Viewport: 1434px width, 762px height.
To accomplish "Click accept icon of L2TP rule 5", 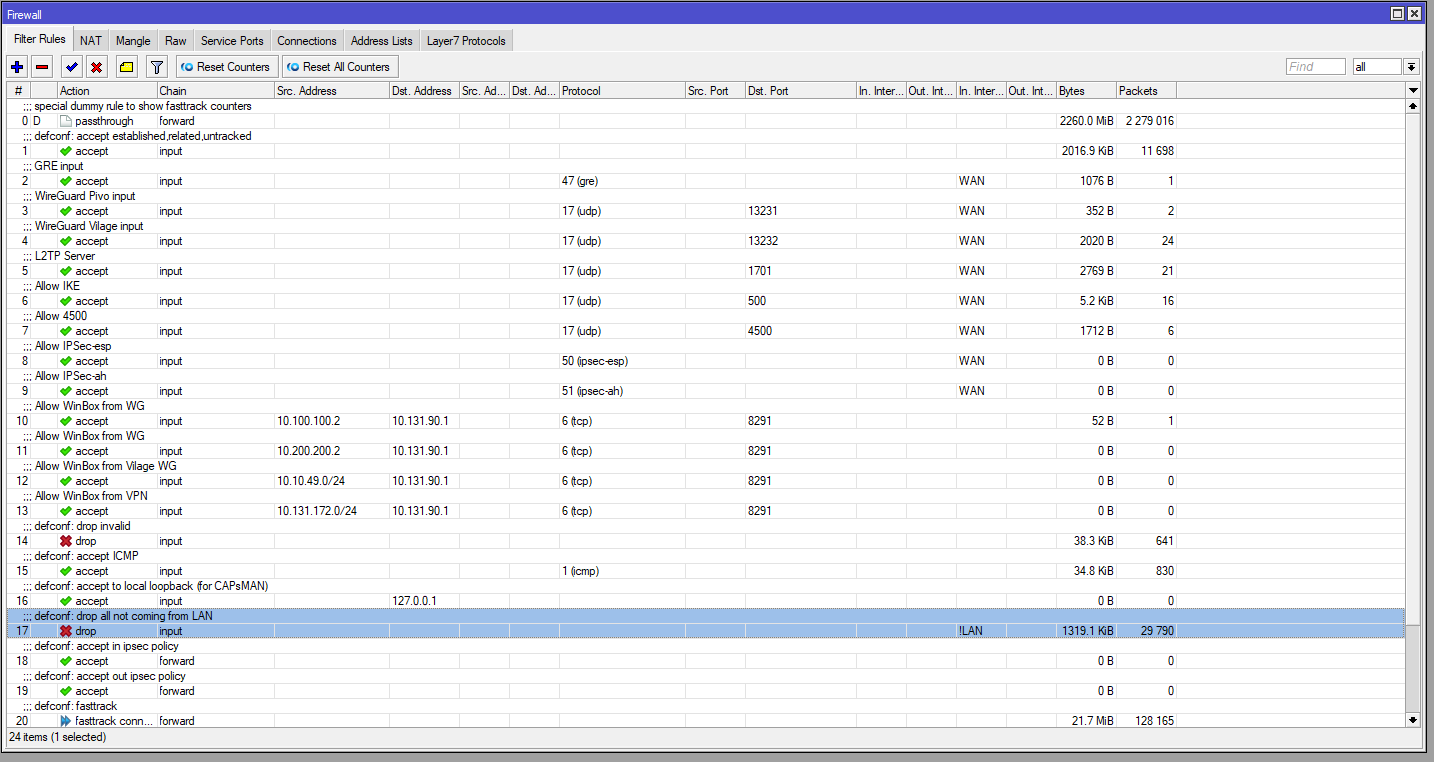I will pos(66,271).
